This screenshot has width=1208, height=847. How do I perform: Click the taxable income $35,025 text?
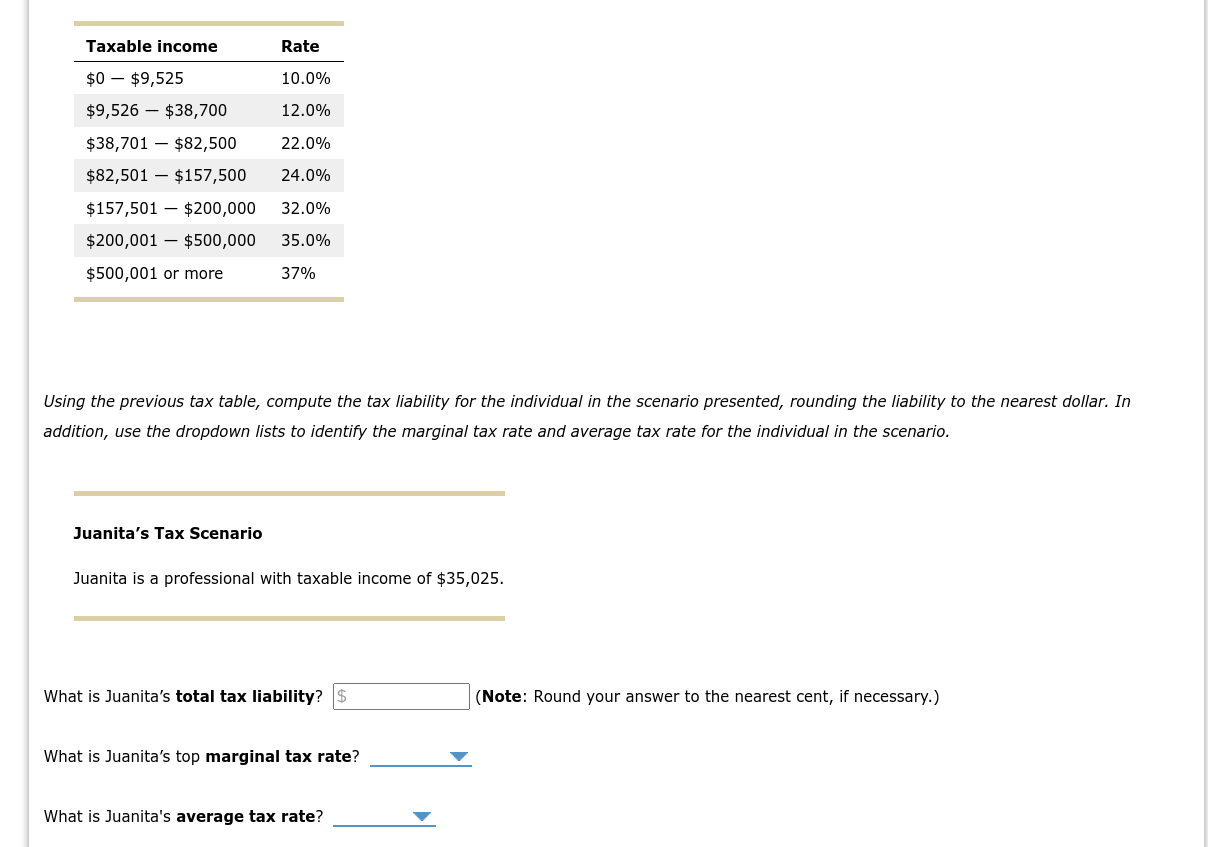468,578
